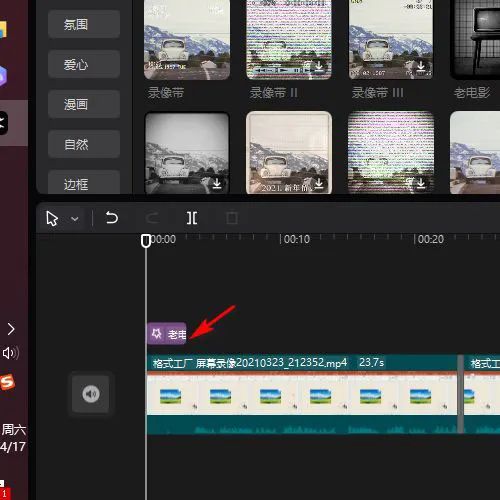Download the 录像带 III effect
The width and height of the screenshot is (500, 500).
[421, 66]
